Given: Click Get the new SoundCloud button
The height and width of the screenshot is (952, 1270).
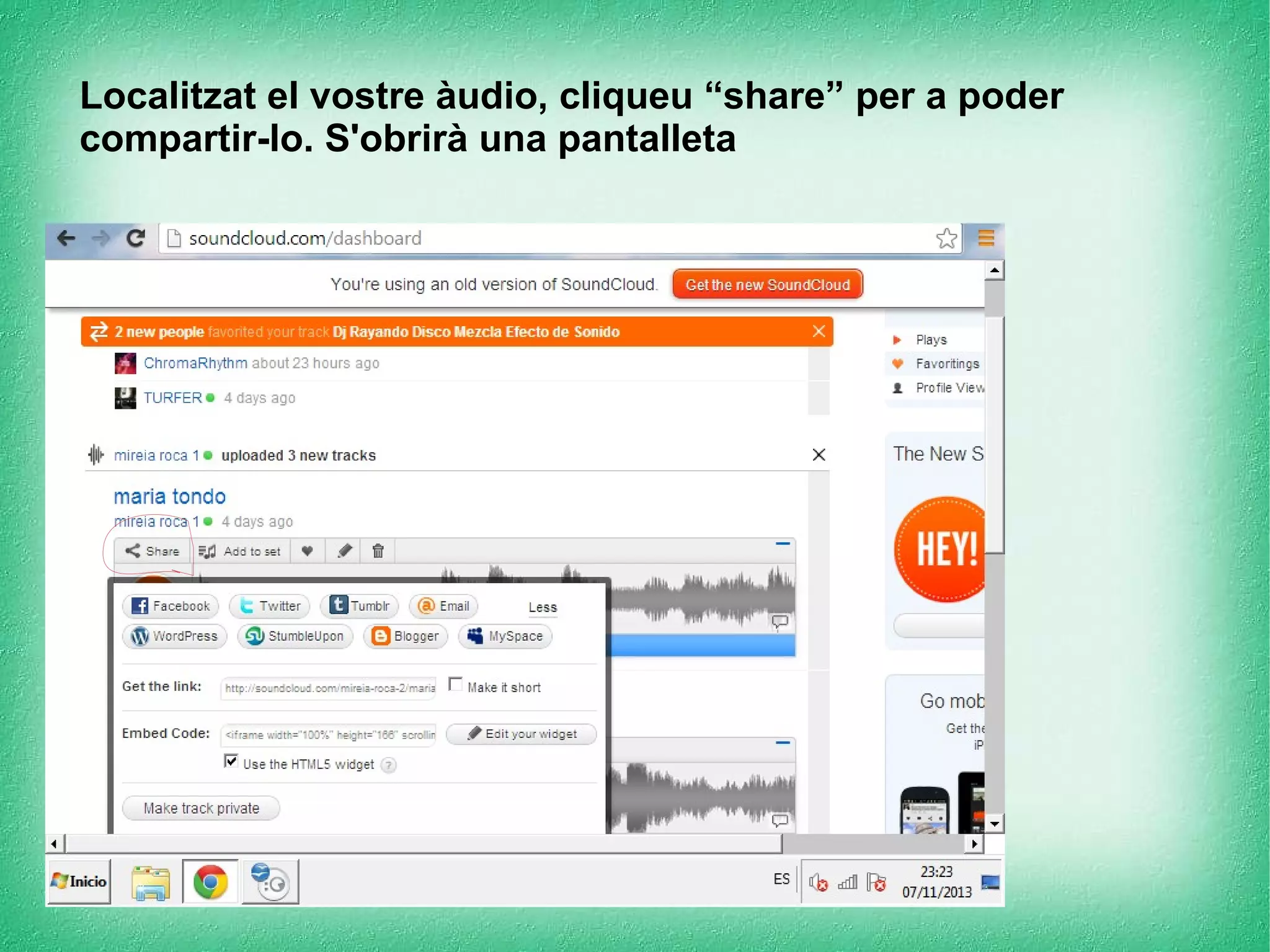Looking at the screenshot, I should coord(768,285).
